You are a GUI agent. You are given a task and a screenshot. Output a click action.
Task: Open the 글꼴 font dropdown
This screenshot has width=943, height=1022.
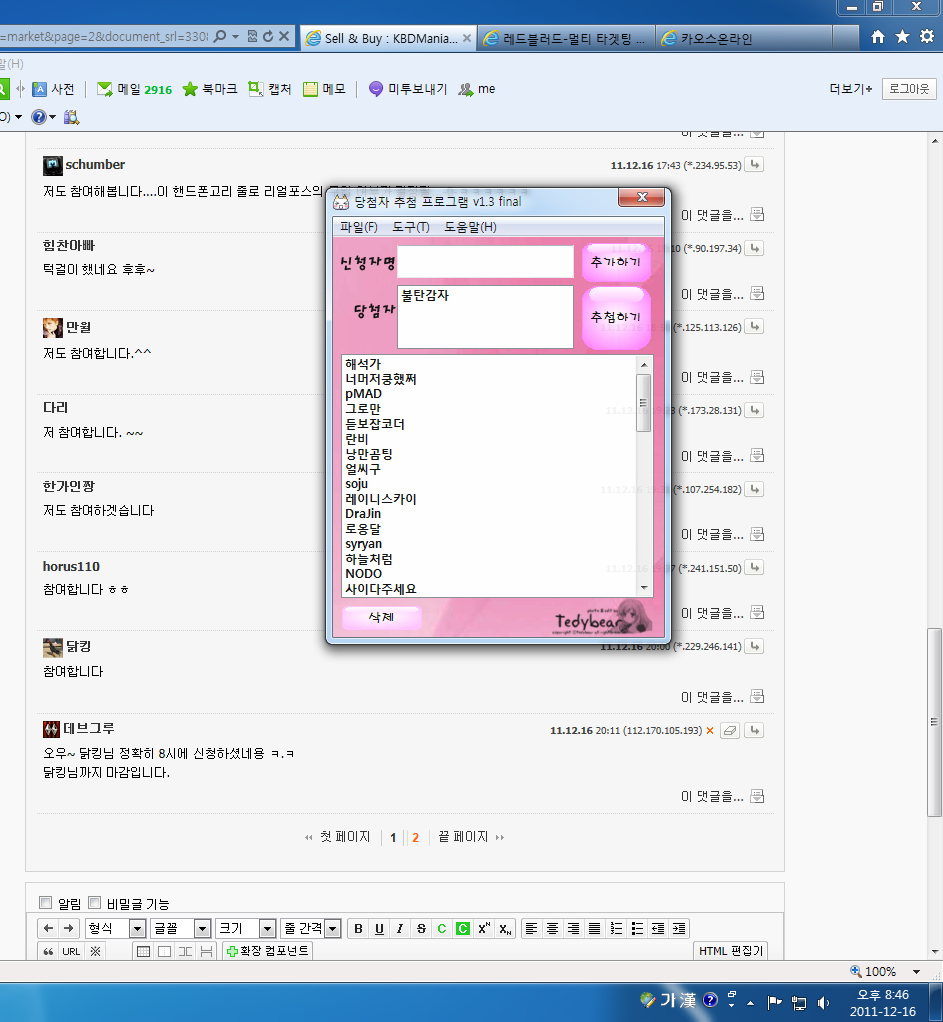(x=181, y=928)
